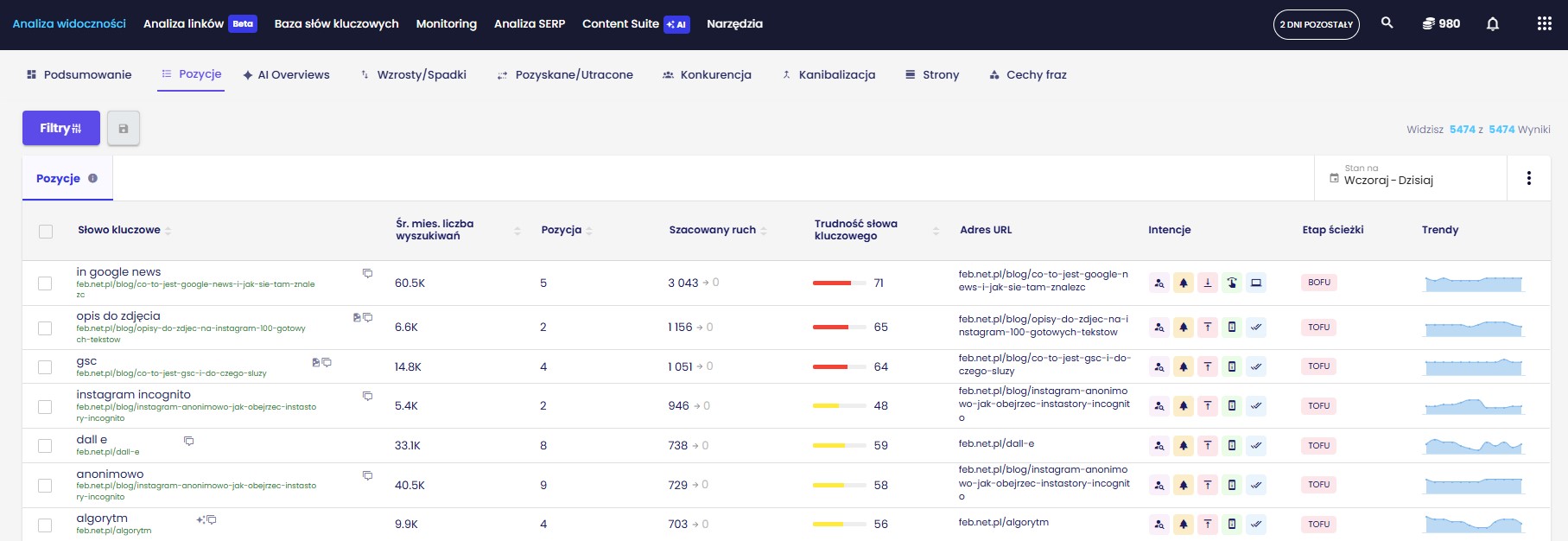Select all rows with header checkbox

pos(46,231)
